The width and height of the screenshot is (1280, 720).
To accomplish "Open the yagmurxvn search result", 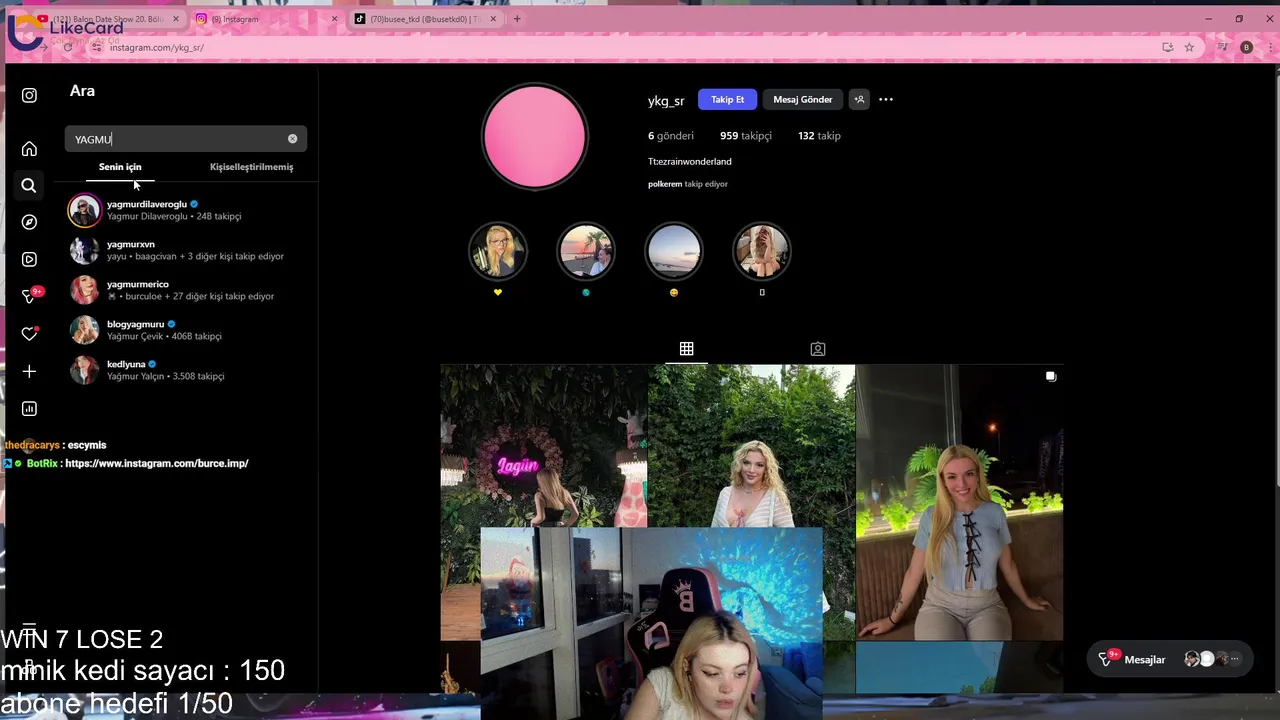I will click(x=186, y=250).
